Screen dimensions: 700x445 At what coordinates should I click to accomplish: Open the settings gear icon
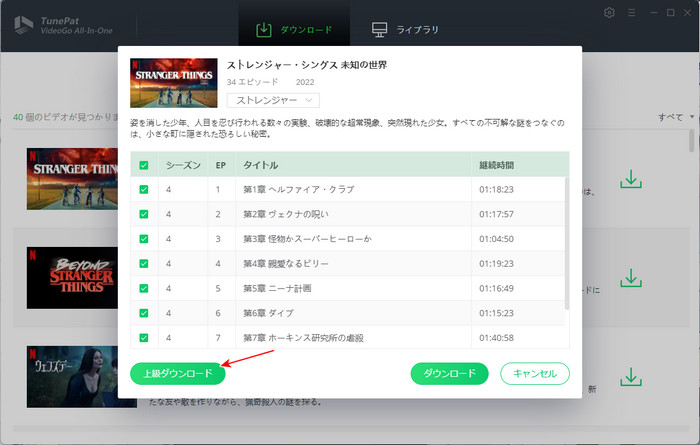[x=609, y=12]
